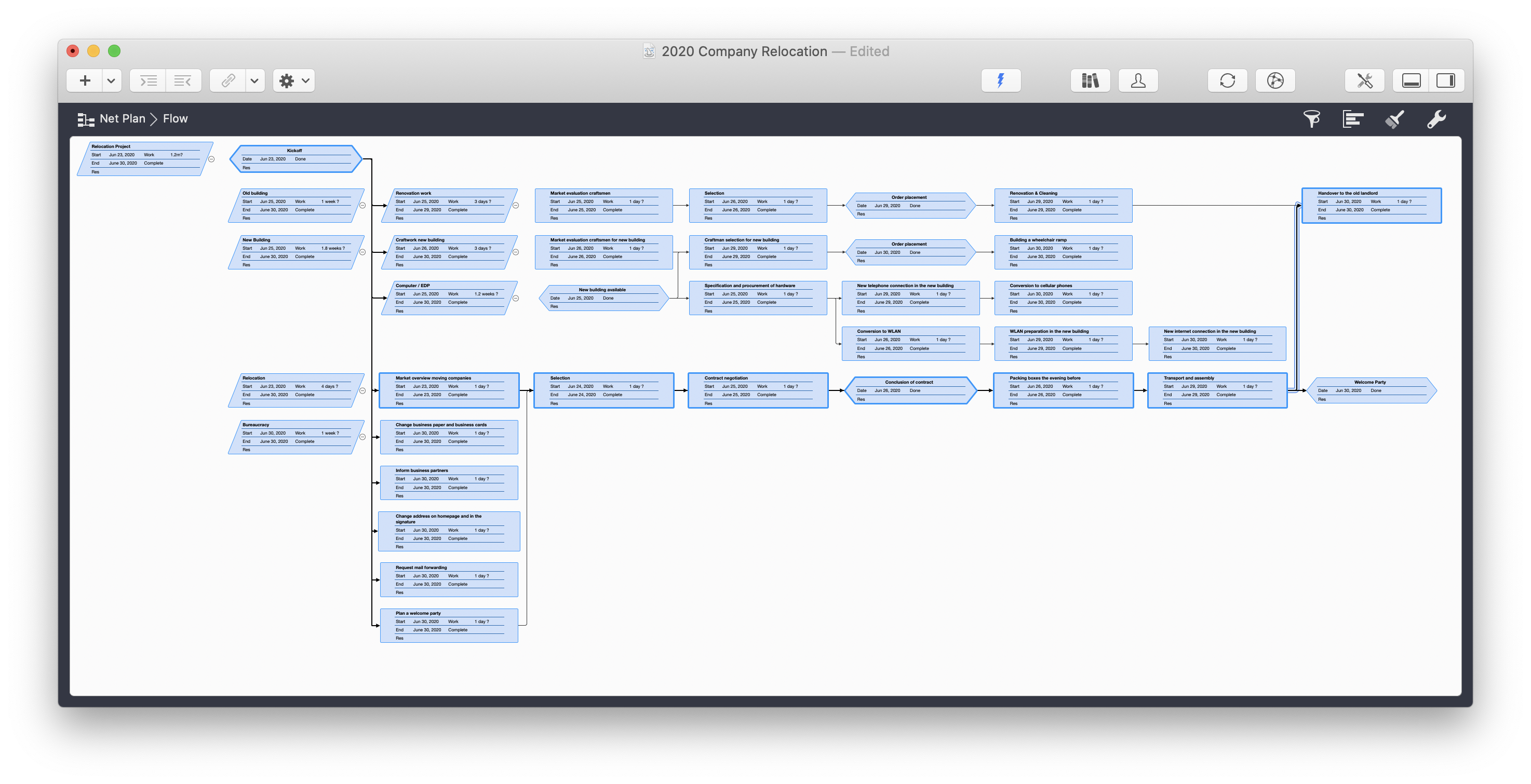Collapse the Renovation work group
Viewport: 1531px width, 784px height.
pos(516,206)
